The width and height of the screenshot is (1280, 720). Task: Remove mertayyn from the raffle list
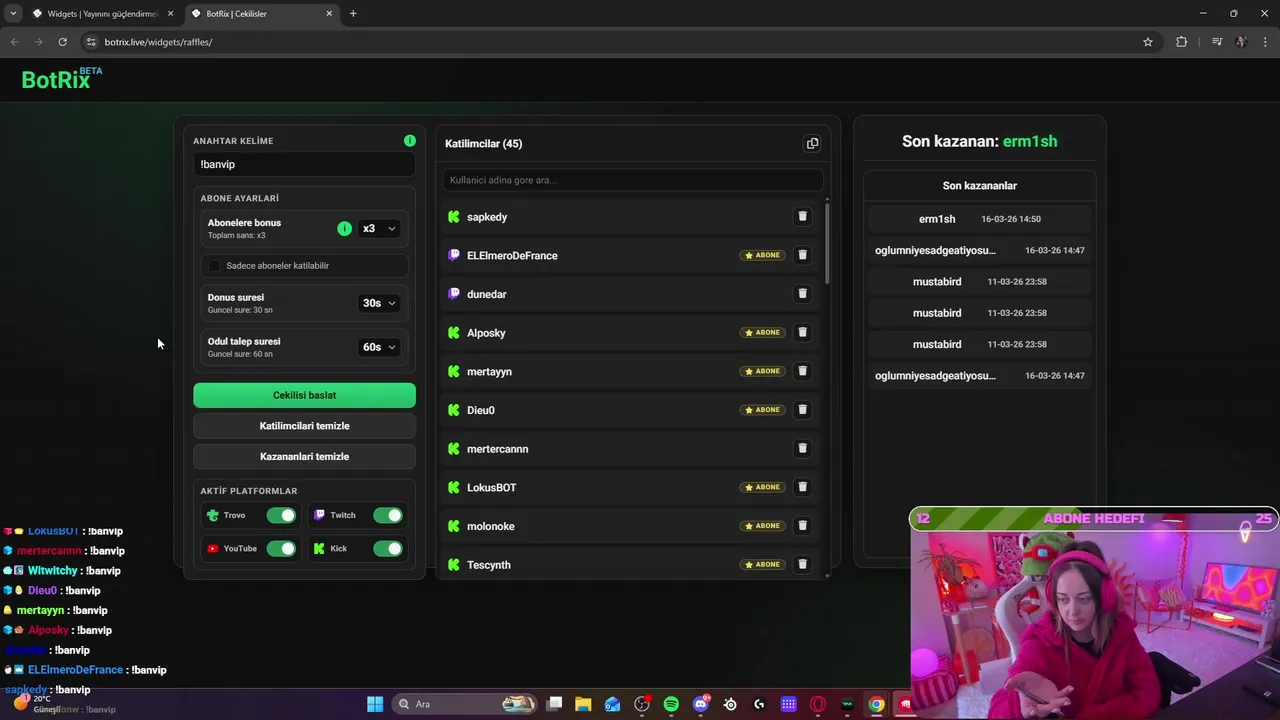pos(802,371)
